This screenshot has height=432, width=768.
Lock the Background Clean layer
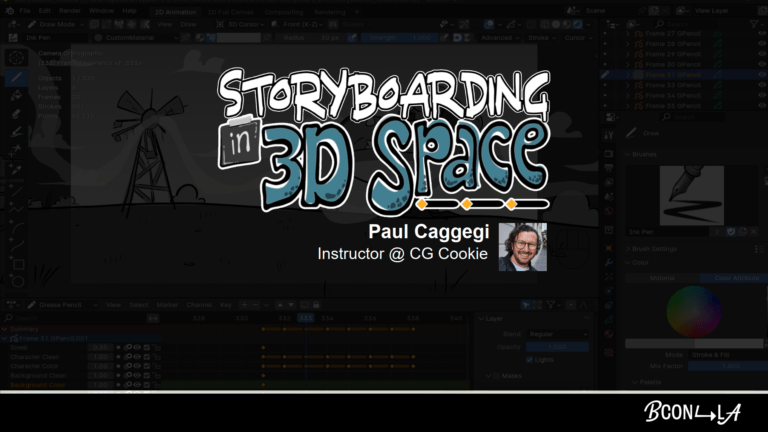[157, 375]
